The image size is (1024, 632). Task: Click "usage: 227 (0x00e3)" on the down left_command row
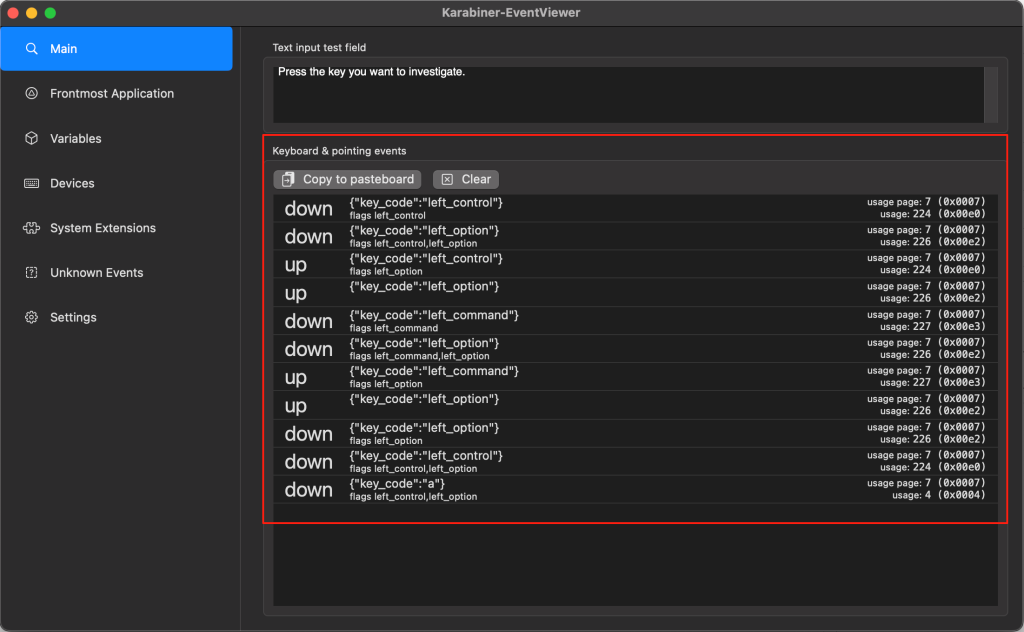click(x=933, y=326)
